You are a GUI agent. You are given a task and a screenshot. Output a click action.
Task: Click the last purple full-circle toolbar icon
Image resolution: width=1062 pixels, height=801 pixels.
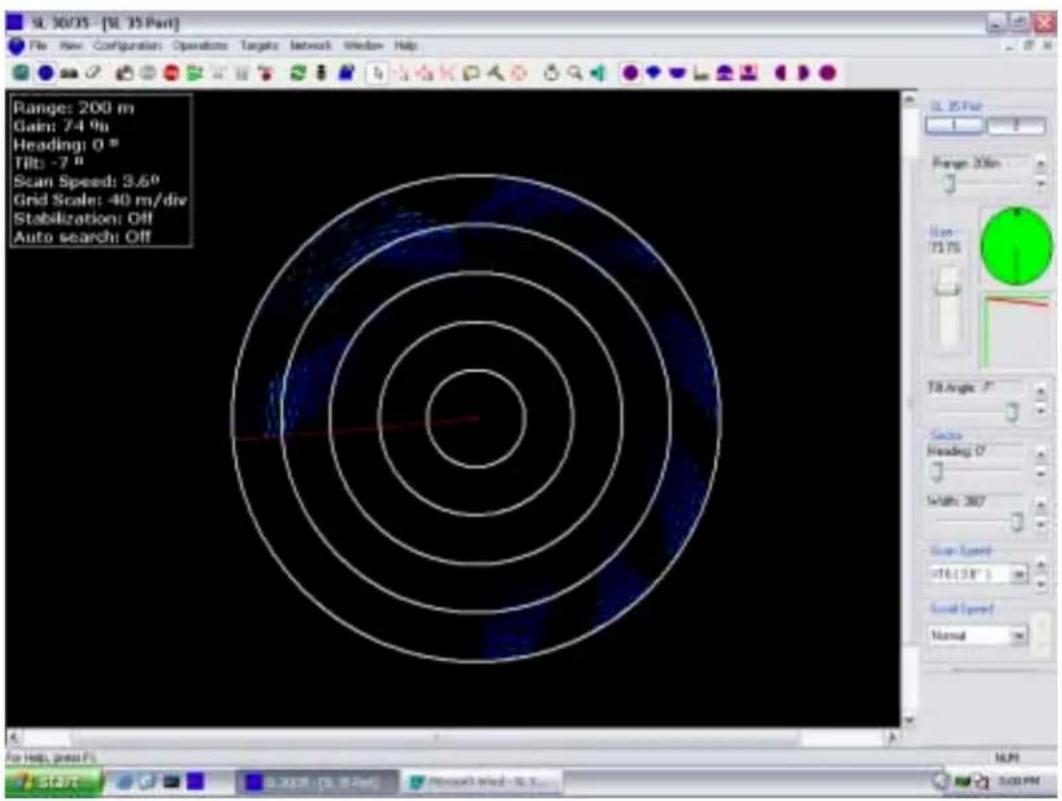coord(828,72)
